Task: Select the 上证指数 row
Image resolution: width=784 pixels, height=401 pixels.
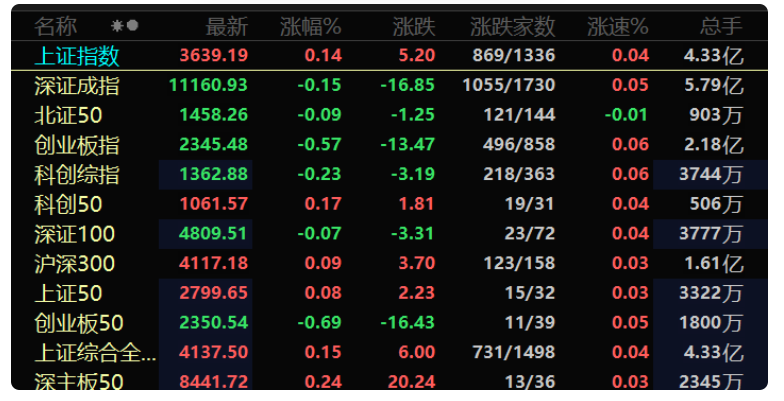Action: 389,55
